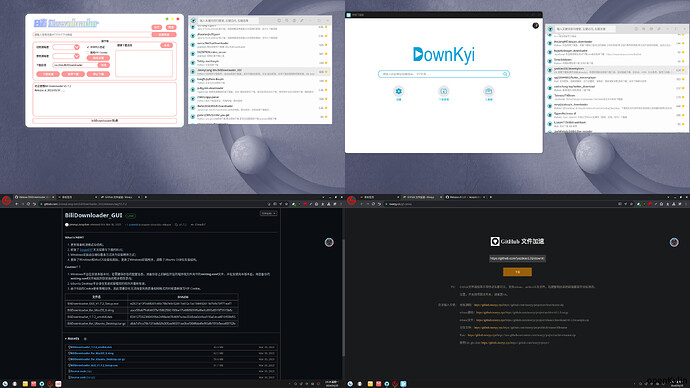Click the green dot window control in Bili Downloader
690x388 pixels.
[167, 19]
